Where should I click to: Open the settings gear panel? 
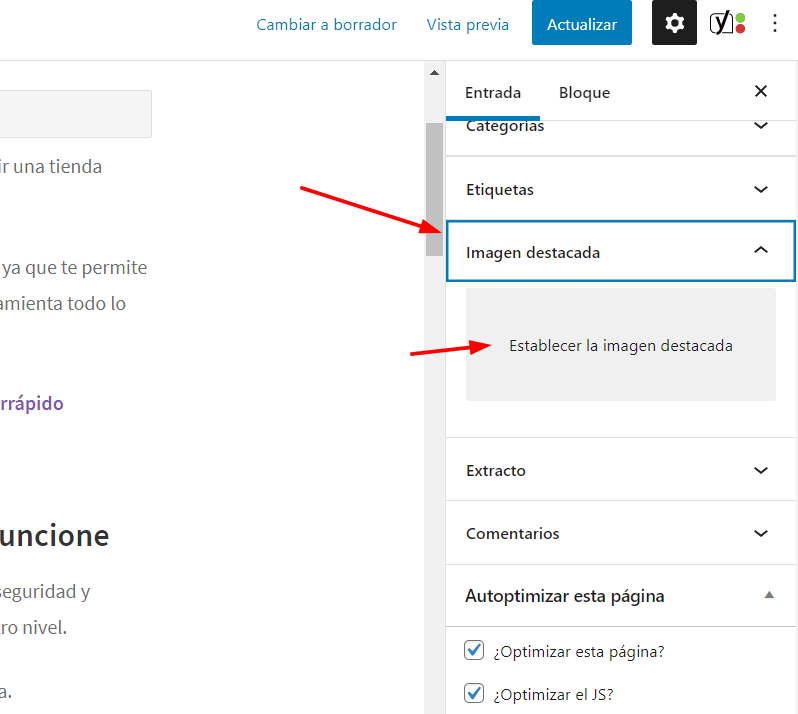(674, 23)
